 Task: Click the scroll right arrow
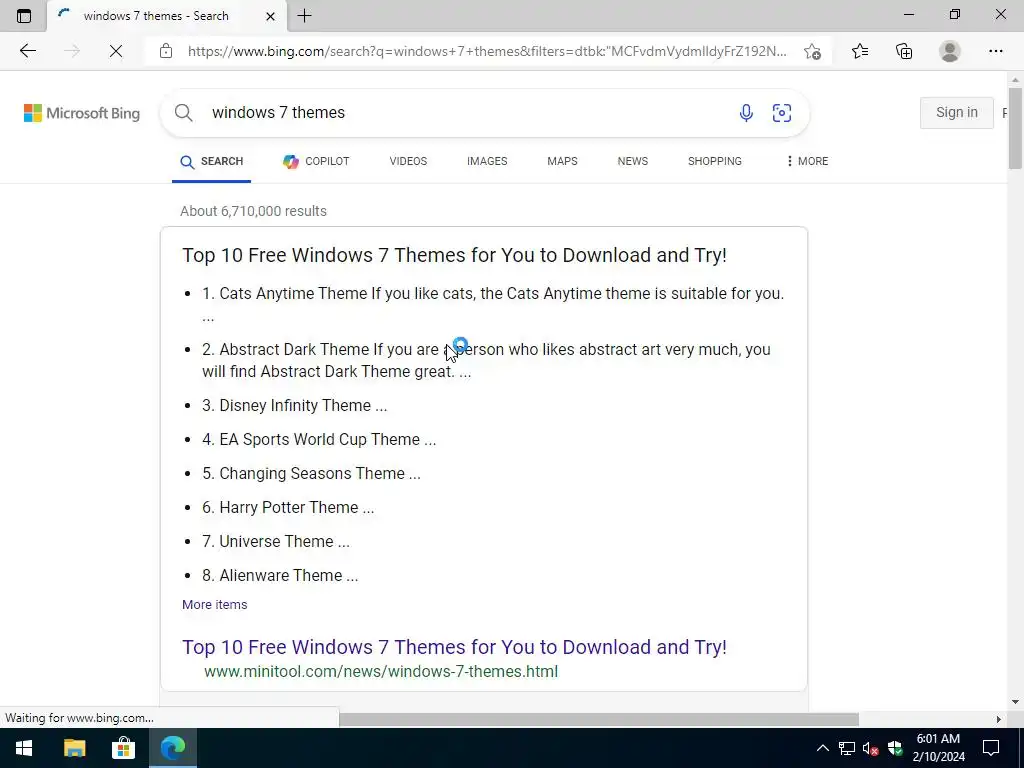(x=999, y=719)
